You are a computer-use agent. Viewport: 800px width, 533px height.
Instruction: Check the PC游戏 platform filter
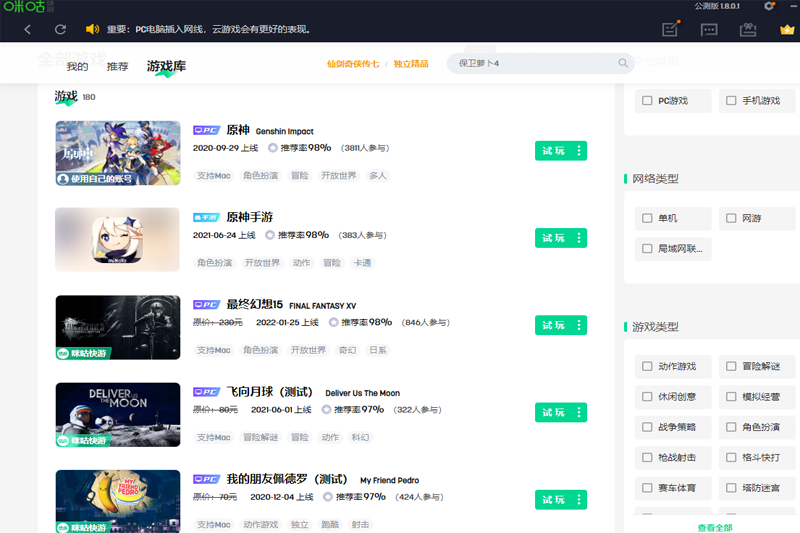click(647, 100)
